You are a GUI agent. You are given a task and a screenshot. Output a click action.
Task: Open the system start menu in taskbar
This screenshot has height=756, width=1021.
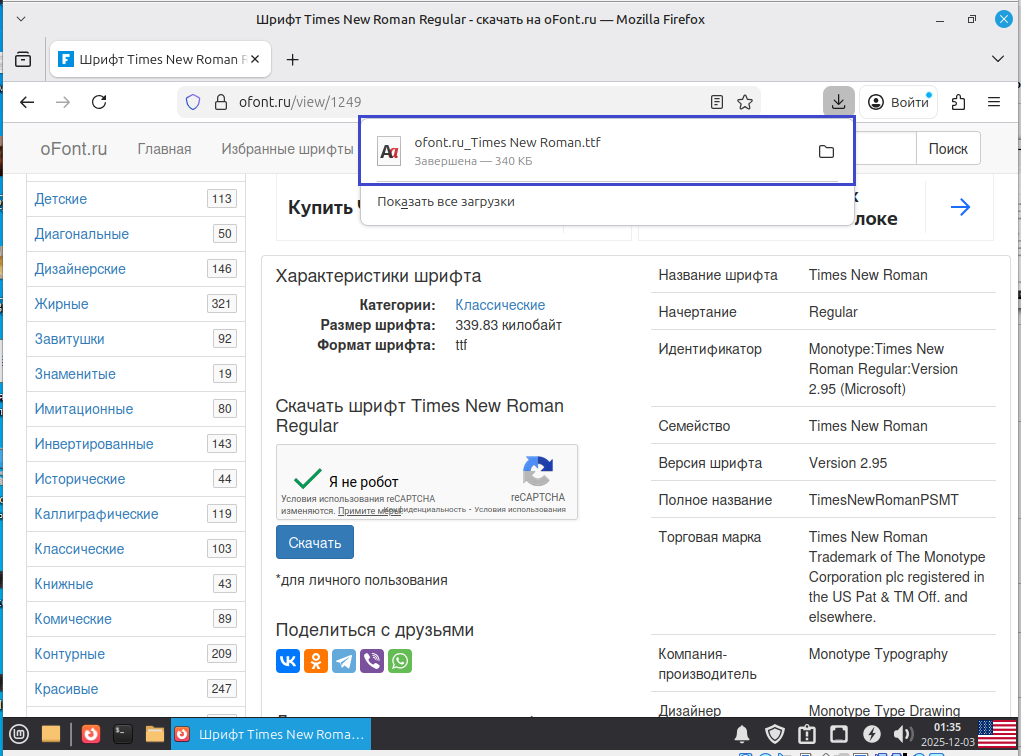(19, 735)
